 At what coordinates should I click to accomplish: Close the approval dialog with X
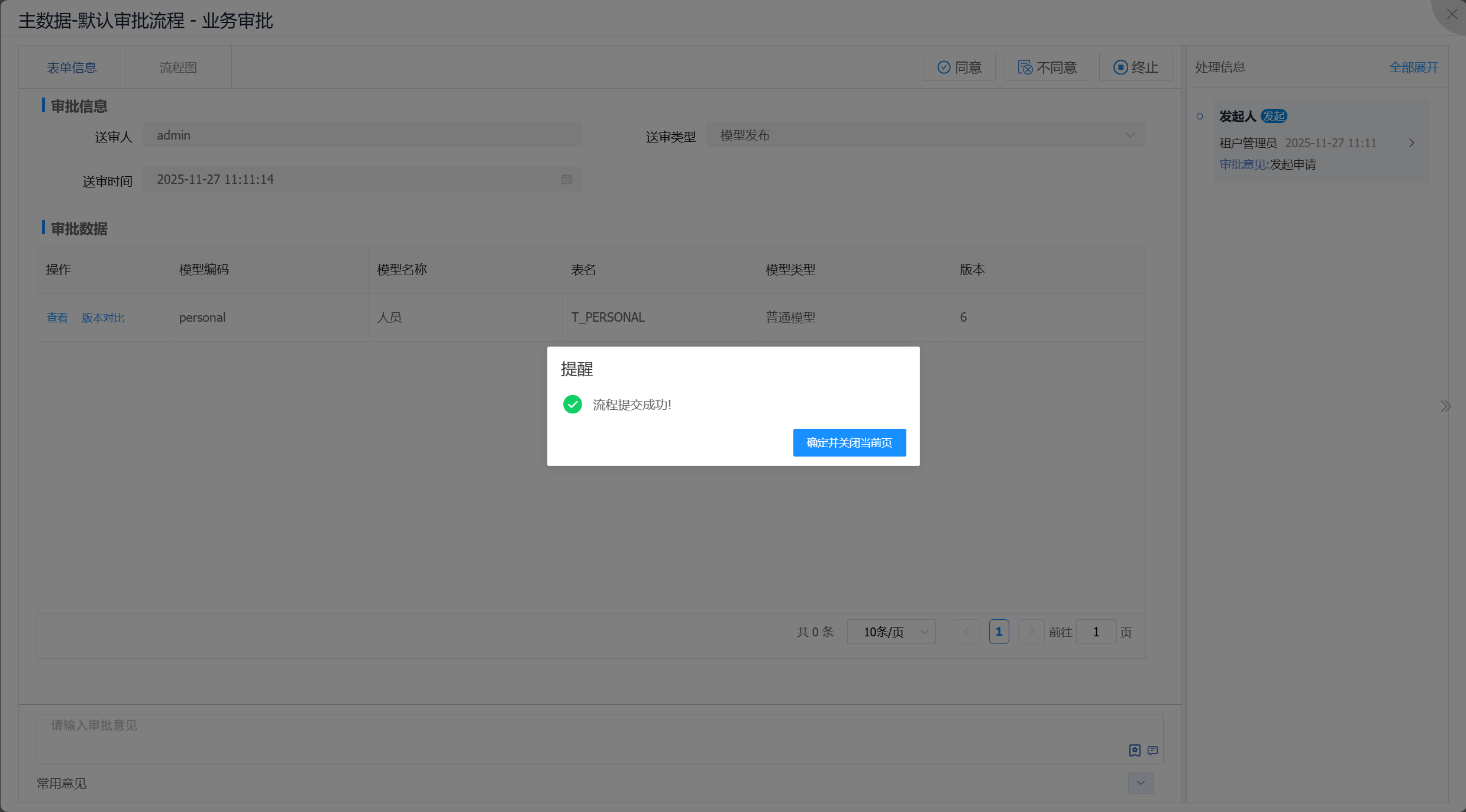point(1452,14)
